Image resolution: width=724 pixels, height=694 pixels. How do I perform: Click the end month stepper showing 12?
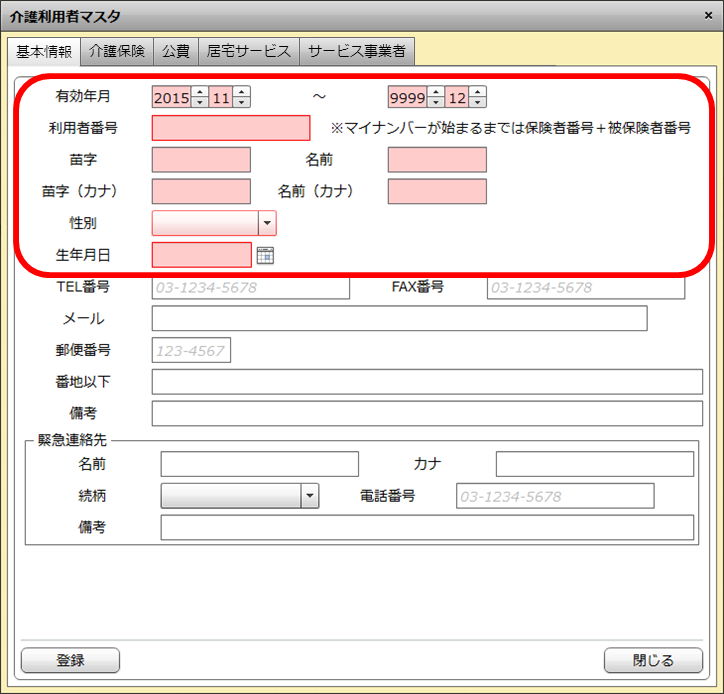coord(457,97)
